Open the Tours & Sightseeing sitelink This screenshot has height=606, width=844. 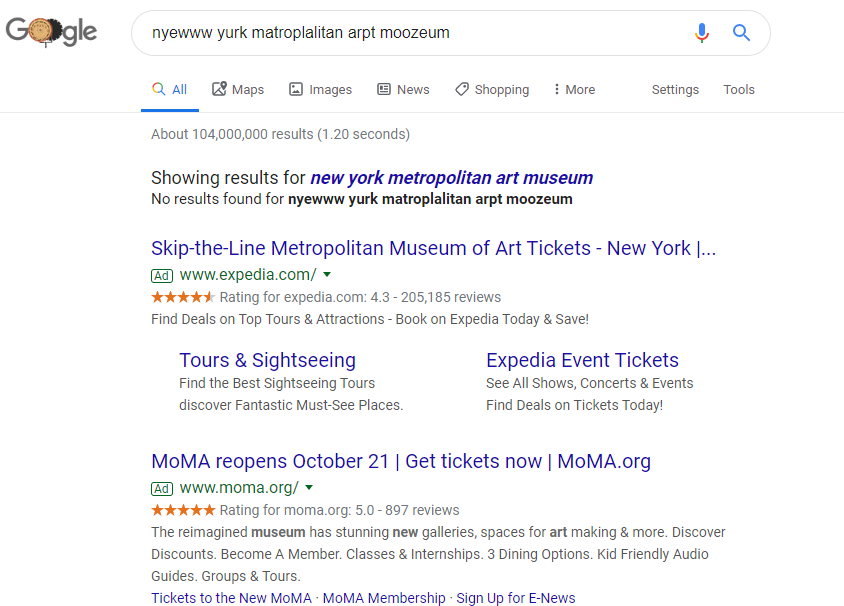tap(267, 360)
